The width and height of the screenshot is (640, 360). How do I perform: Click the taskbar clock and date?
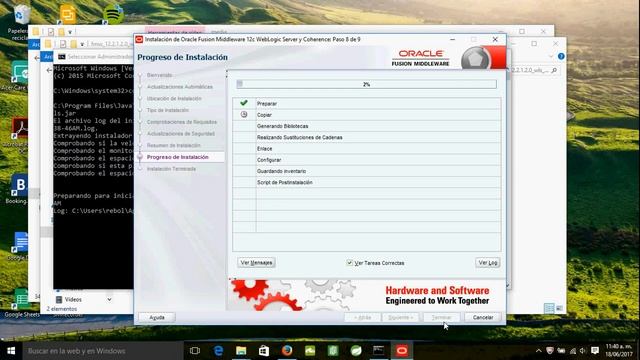tap(619, 351)
